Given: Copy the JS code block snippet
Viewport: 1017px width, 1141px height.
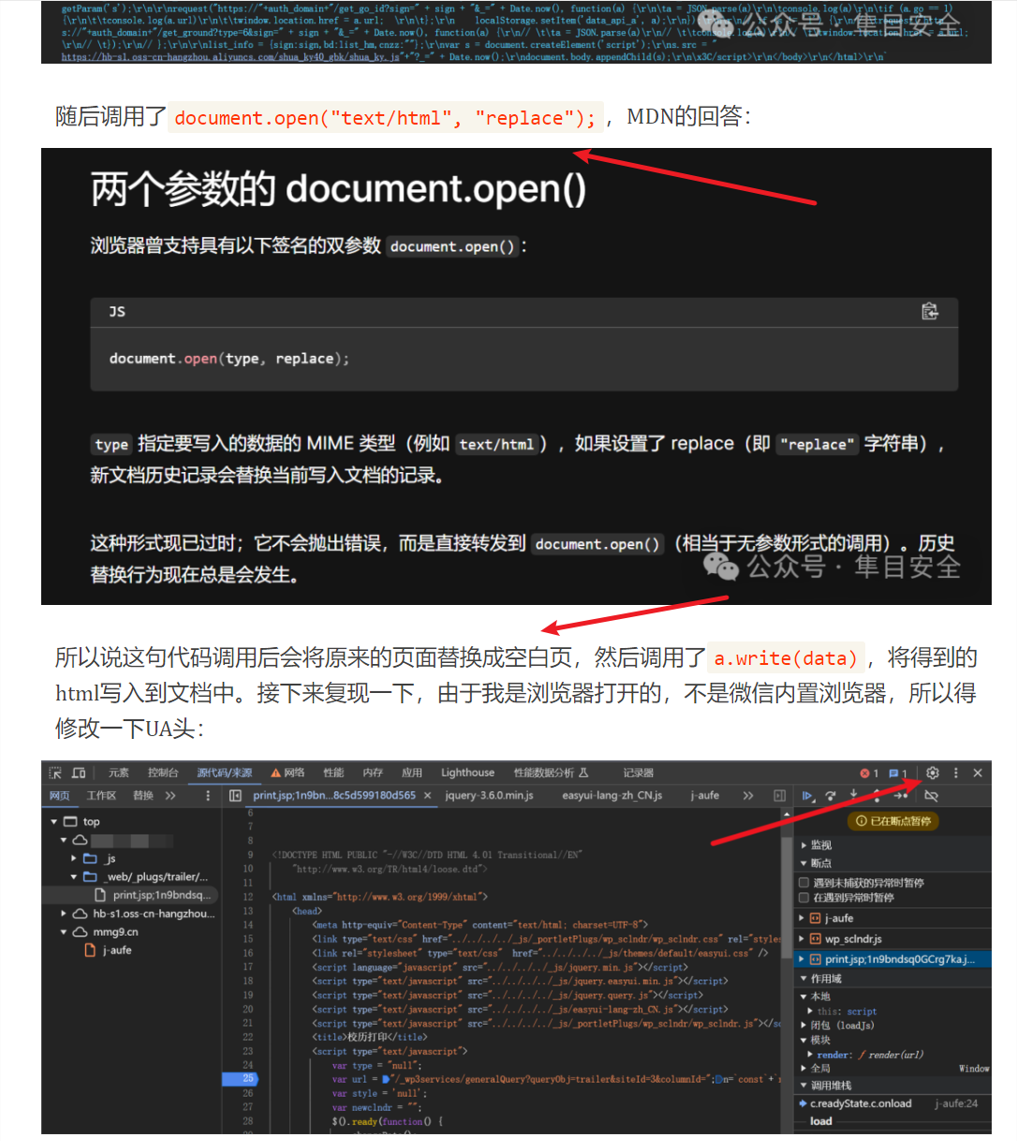Looking at the screenshot, I should coord(929,311).
